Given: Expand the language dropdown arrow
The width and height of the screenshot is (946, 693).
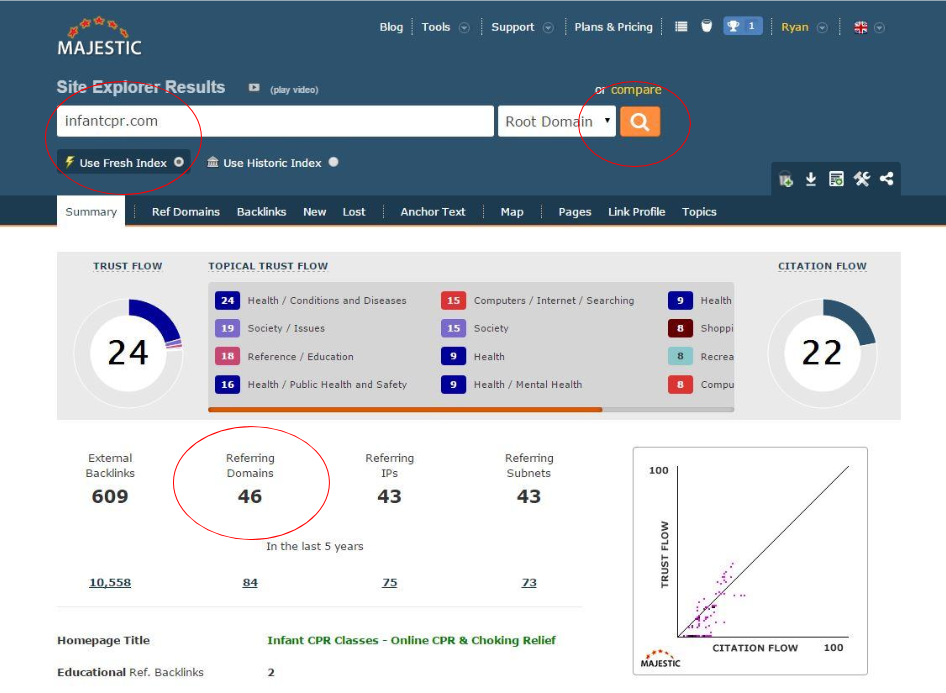Looking at the screenshot, I should click(x=880, y=28).
